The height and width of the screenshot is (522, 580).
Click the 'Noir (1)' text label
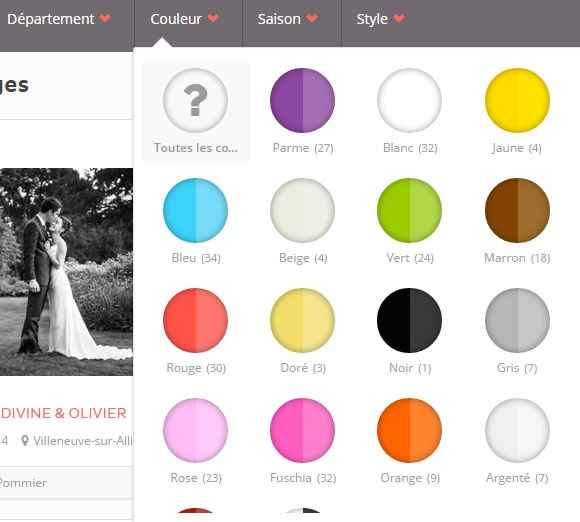(410, 368)
